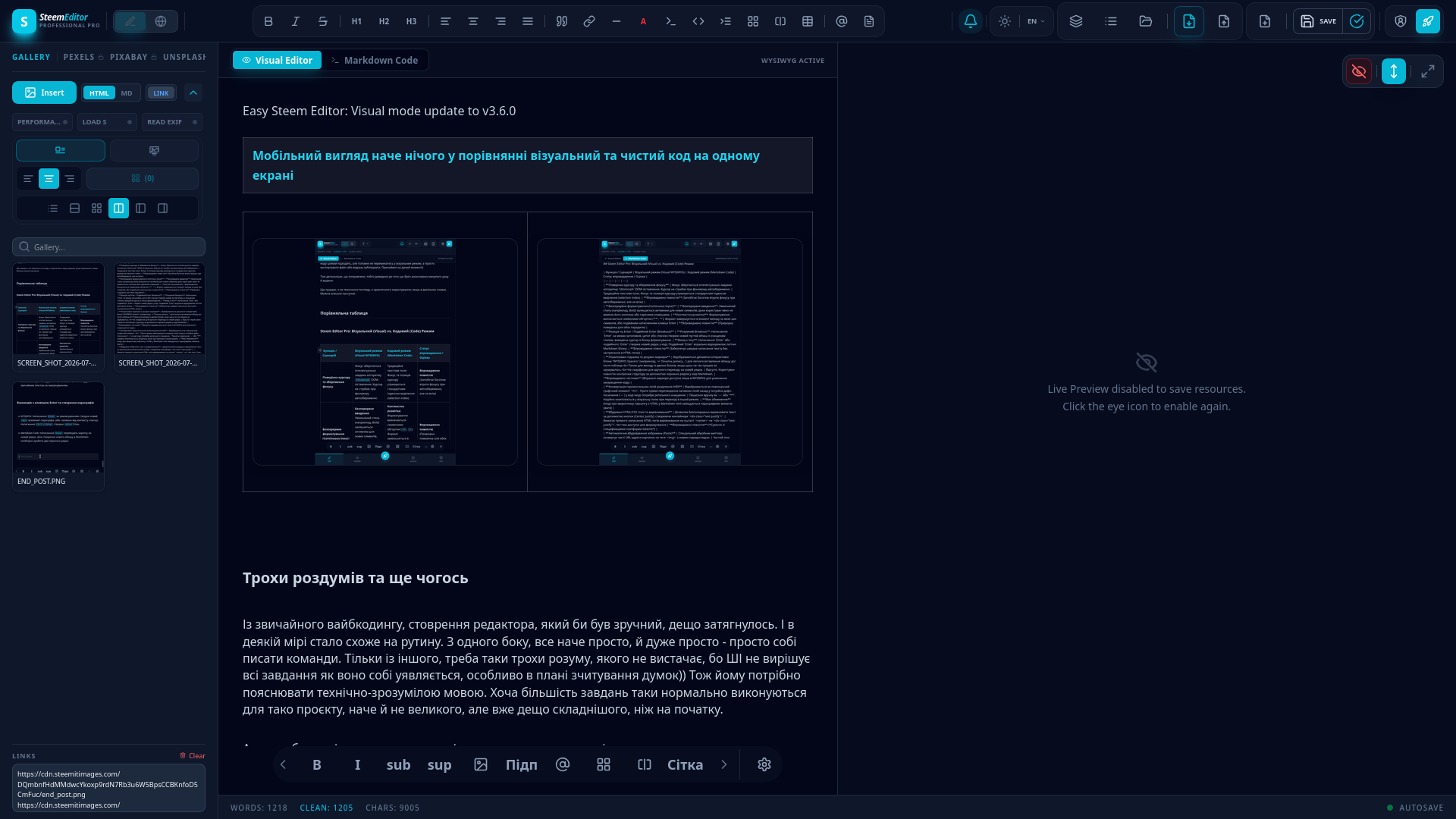Apply bold from the top toolbar
This screenshot has width=1456, height=819.
point(268,21)
